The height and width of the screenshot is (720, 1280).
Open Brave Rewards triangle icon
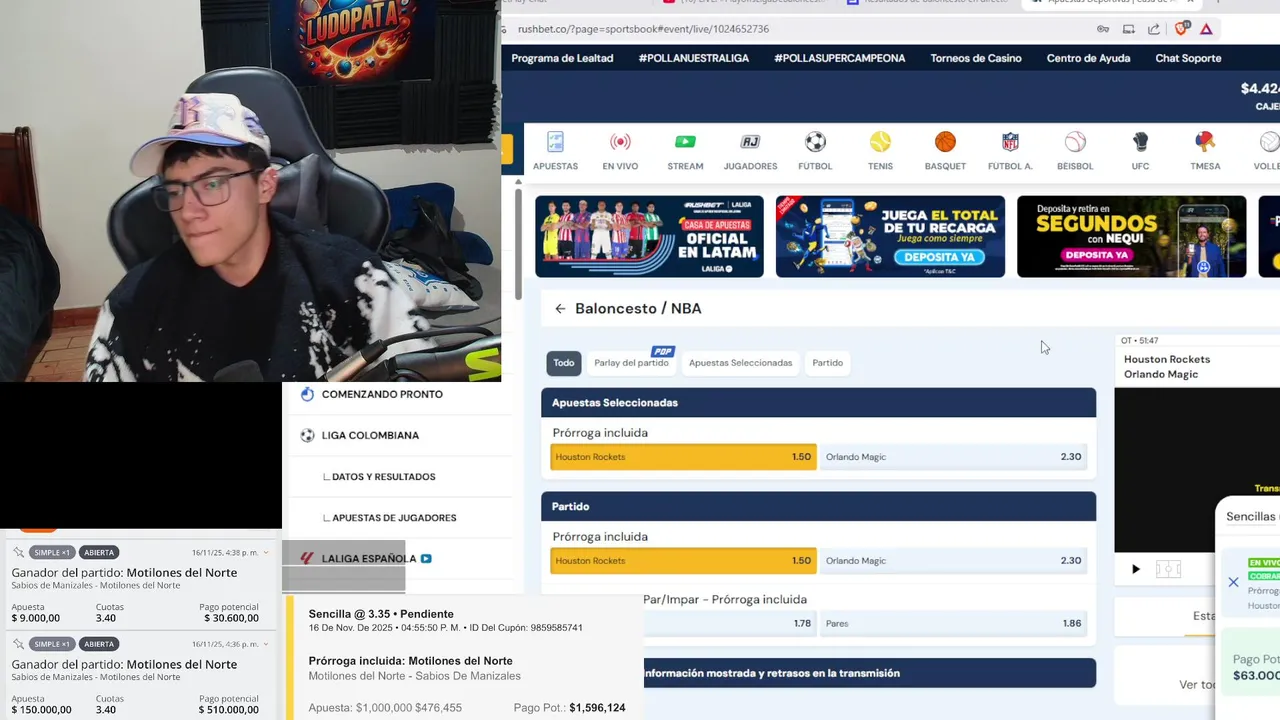point(1206,29)
